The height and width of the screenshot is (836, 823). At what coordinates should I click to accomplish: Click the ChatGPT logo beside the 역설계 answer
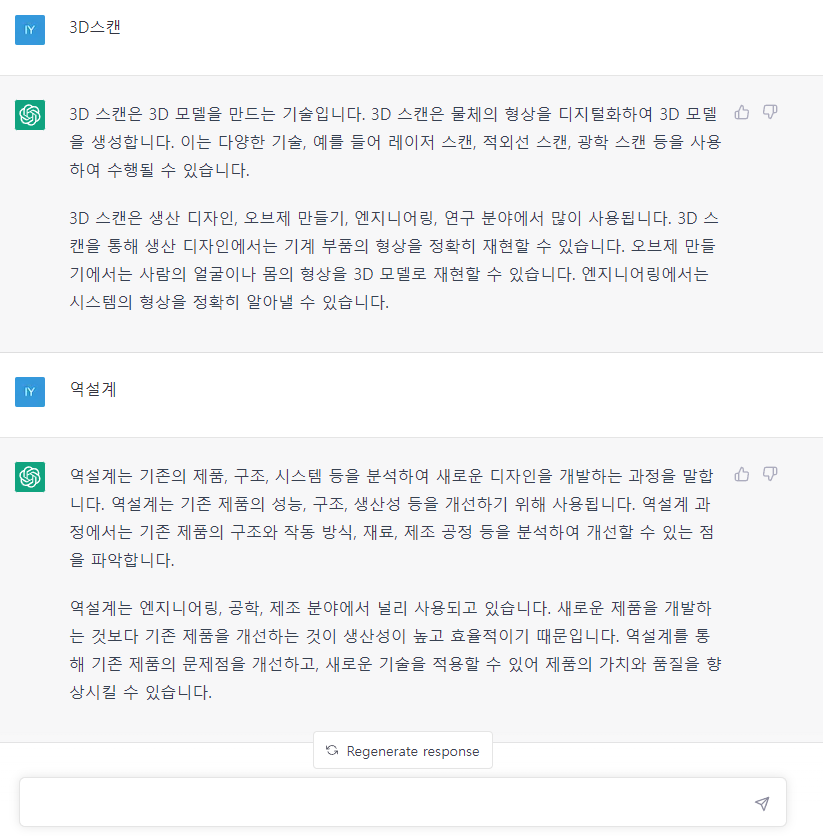coord(30,478)
